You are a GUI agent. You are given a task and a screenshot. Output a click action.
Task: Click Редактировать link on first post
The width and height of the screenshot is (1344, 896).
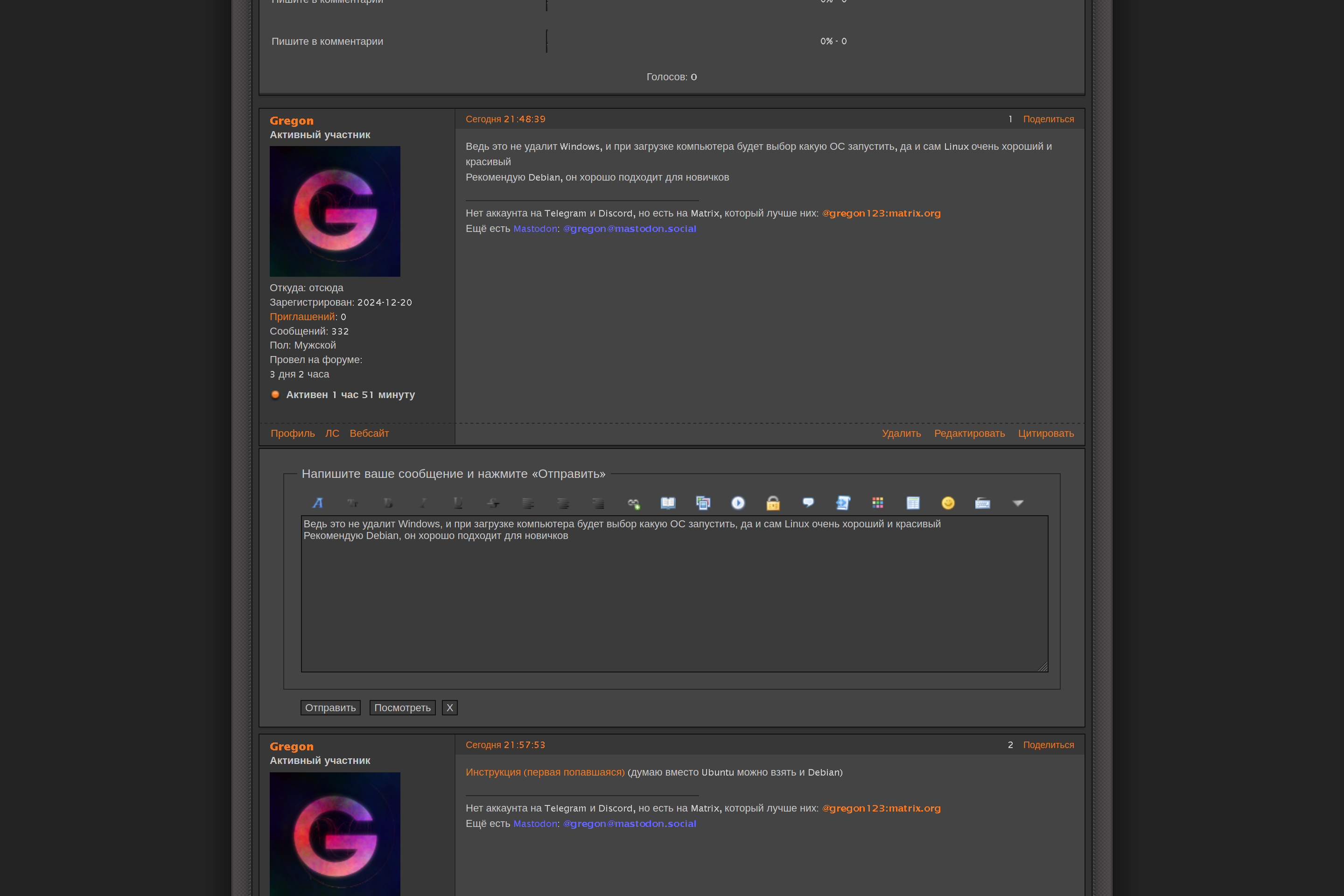click(x=969, y=433)
